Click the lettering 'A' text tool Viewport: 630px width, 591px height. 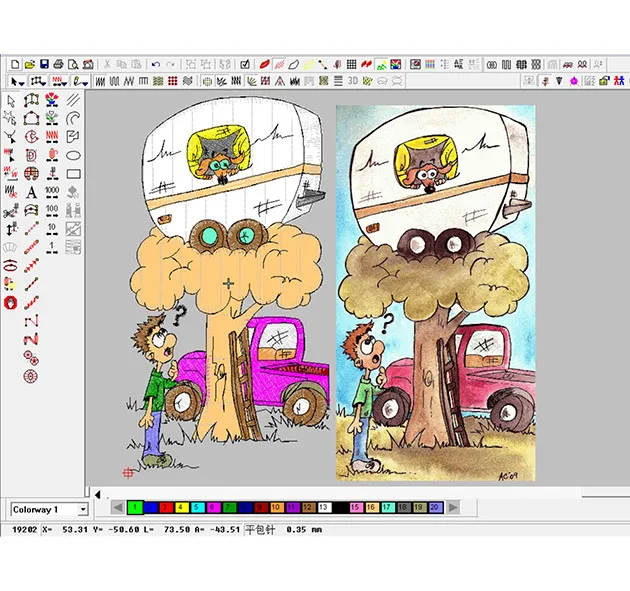point(31,192)
